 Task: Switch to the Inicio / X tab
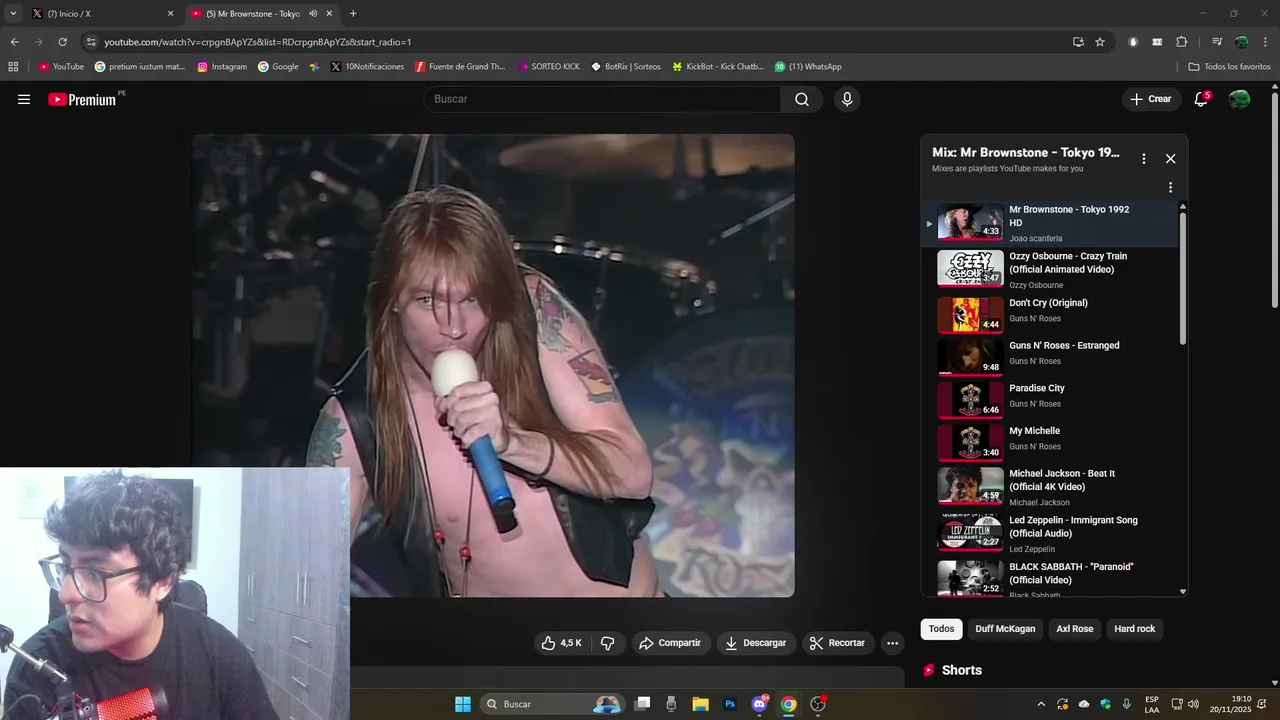(x=102, y=14)
